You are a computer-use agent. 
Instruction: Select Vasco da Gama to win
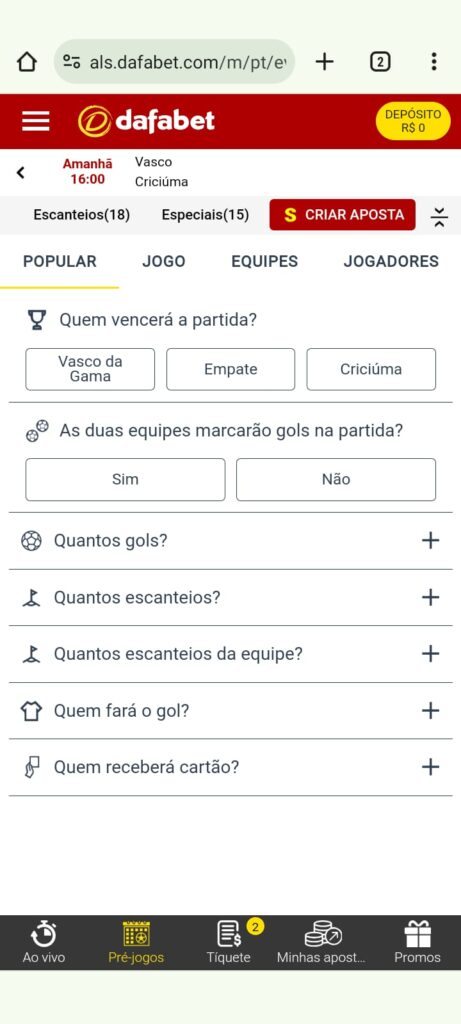click(90, 369)
